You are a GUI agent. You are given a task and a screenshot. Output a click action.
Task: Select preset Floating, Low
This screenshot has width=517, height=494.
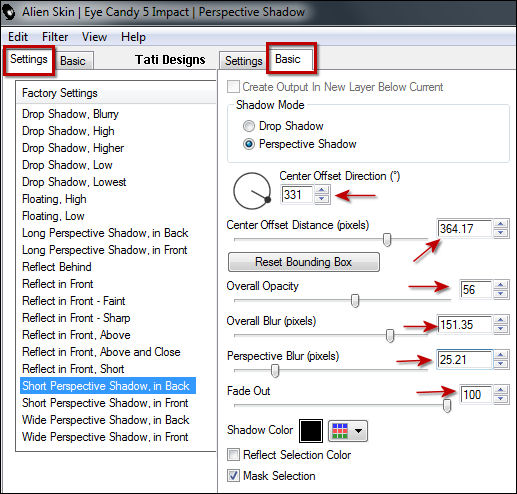53,216
